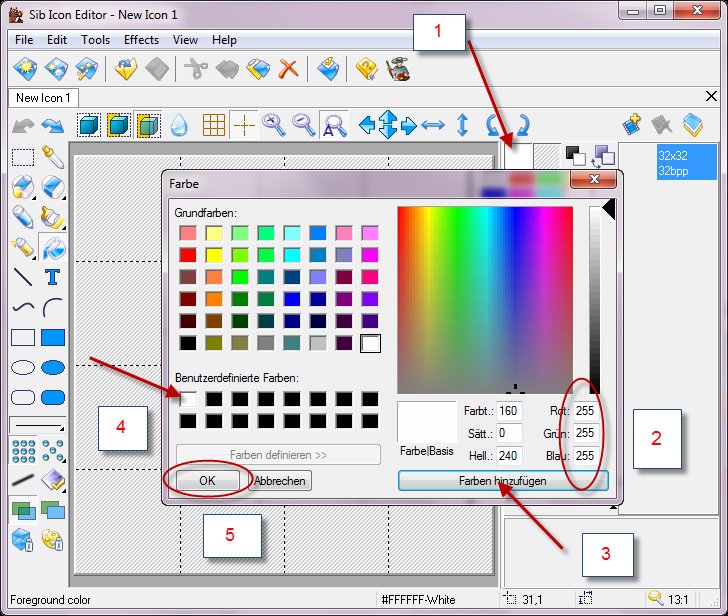Select the 32x32 32bpp image format

click(672, 163)
